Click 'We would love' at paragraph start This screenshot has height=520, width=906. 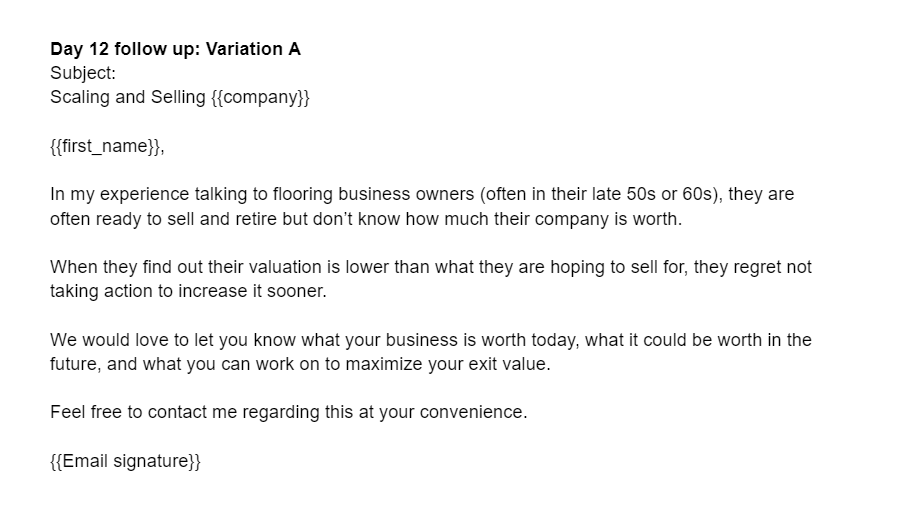tap(102, 340)
